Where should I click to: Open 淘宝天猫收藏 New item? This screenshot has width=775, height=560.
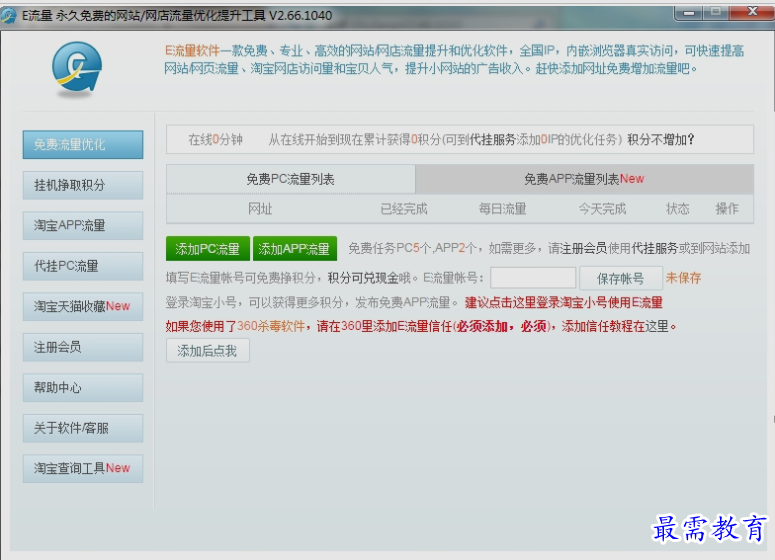pyautogui.click(x=83, y=306)
